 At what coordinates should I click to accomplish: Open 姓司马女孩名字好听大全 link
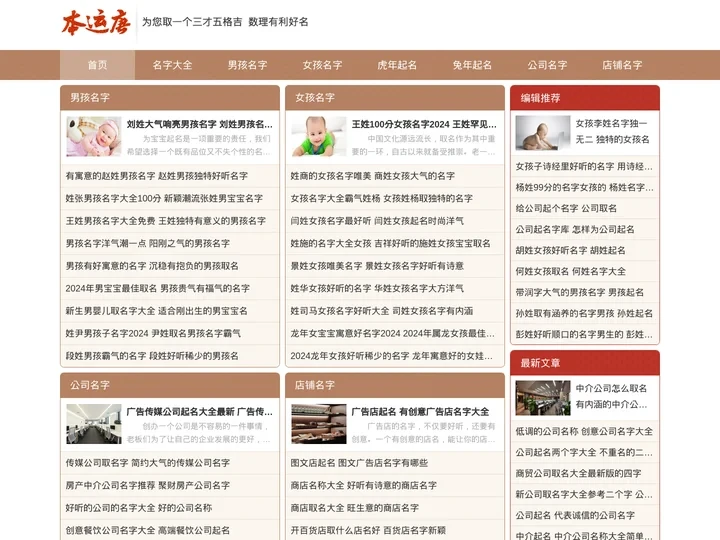382,311
